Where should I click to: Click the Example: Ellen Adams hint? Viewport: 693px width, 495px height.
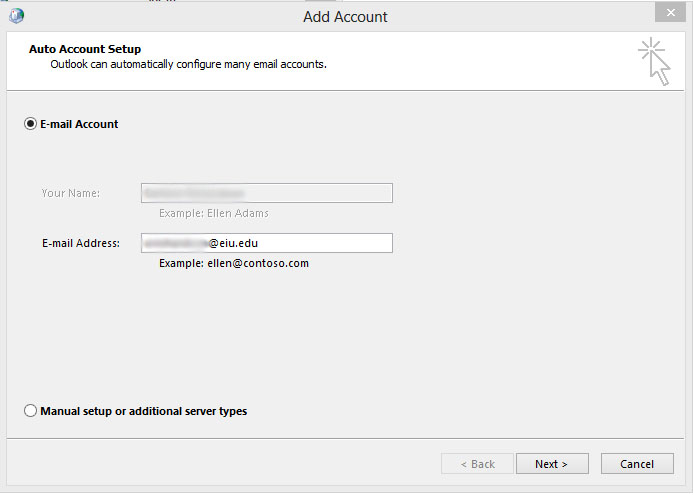pyautogui.click(x=214, y=213)
